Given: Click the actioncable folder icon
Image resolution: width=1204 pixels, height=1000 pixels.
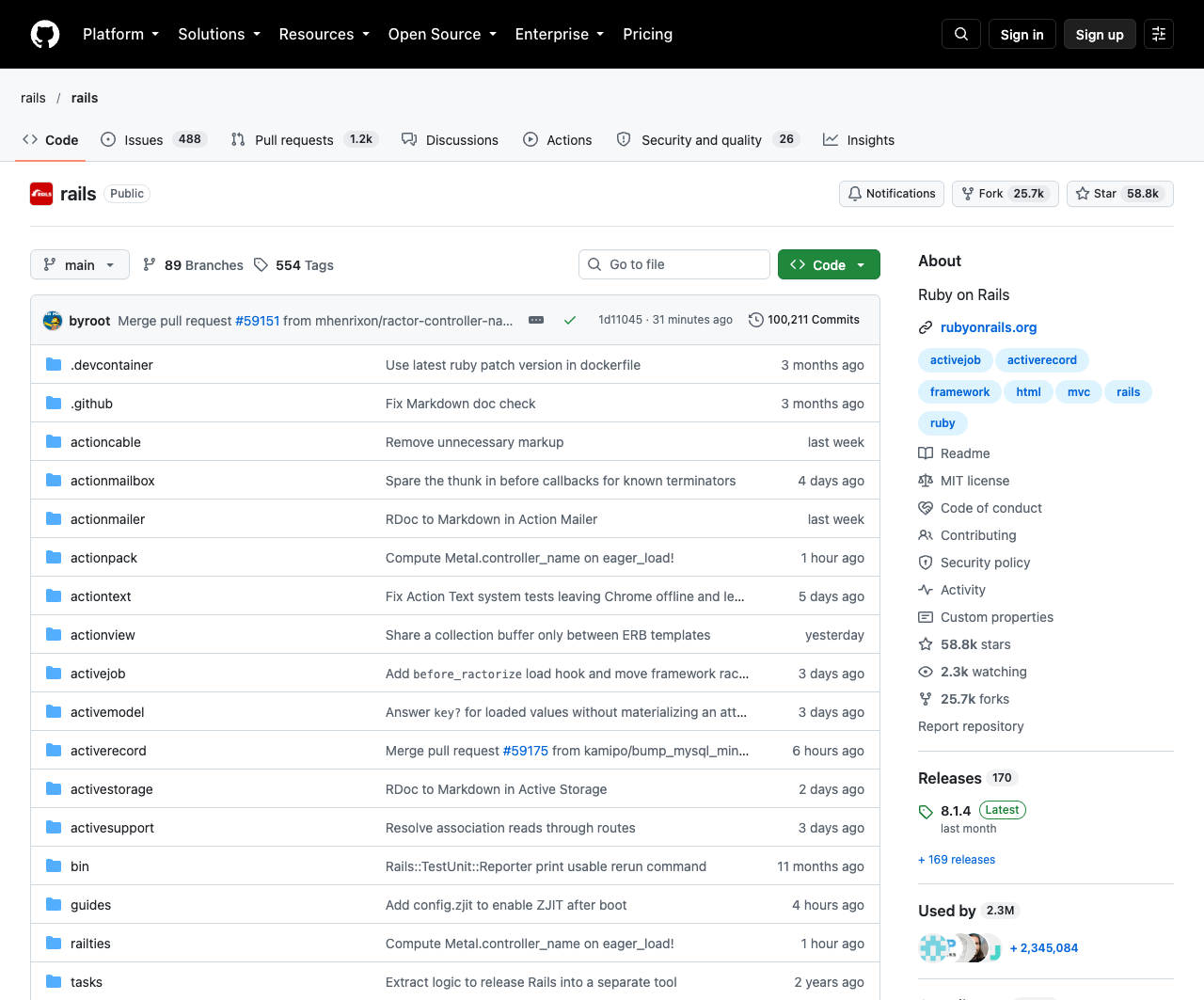Looking at the screenshot, I should [x=54, y=442].
